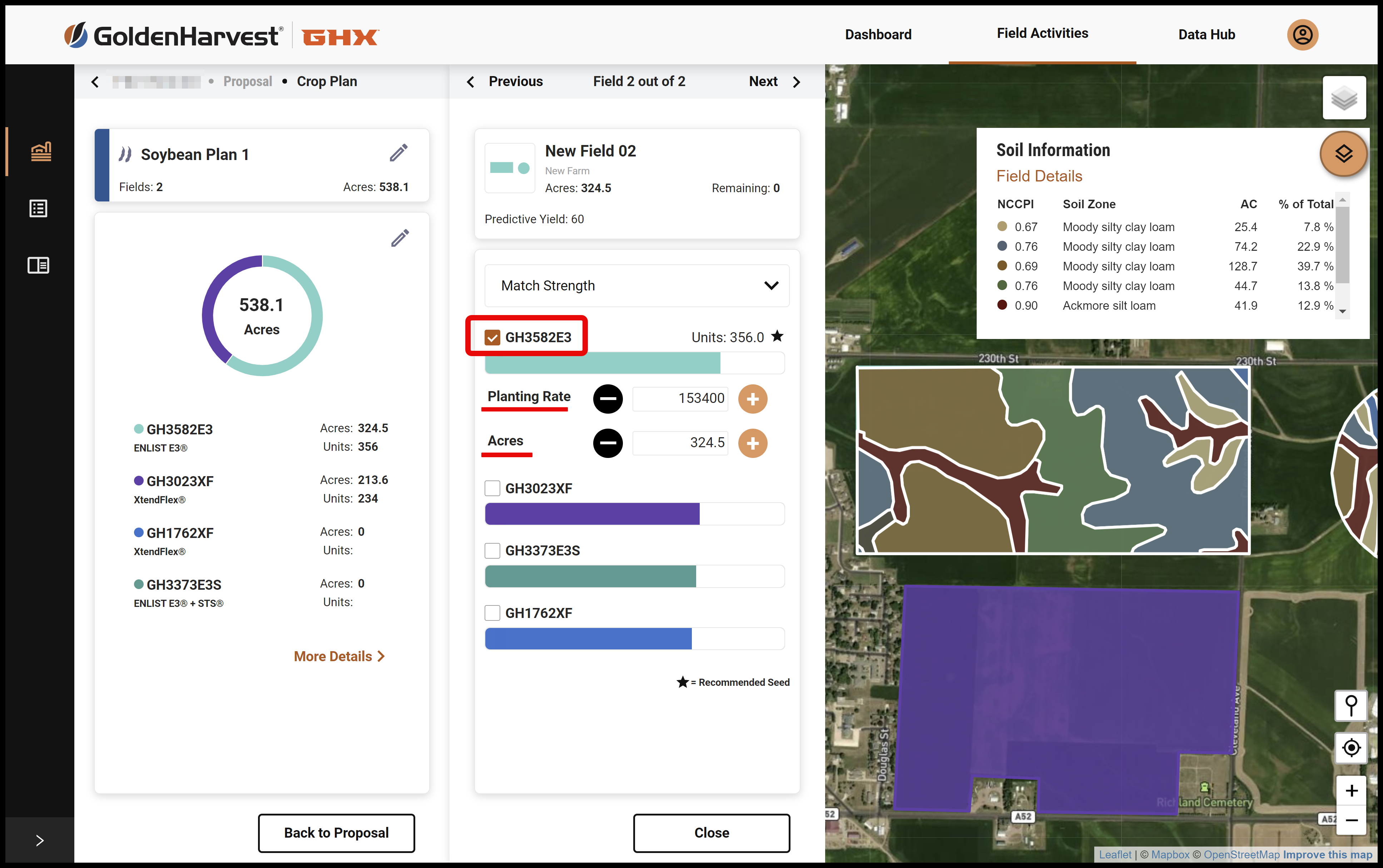Screen dimensions: 1383x868
Task: Open the list view sidebar icon
Action: 39,208
